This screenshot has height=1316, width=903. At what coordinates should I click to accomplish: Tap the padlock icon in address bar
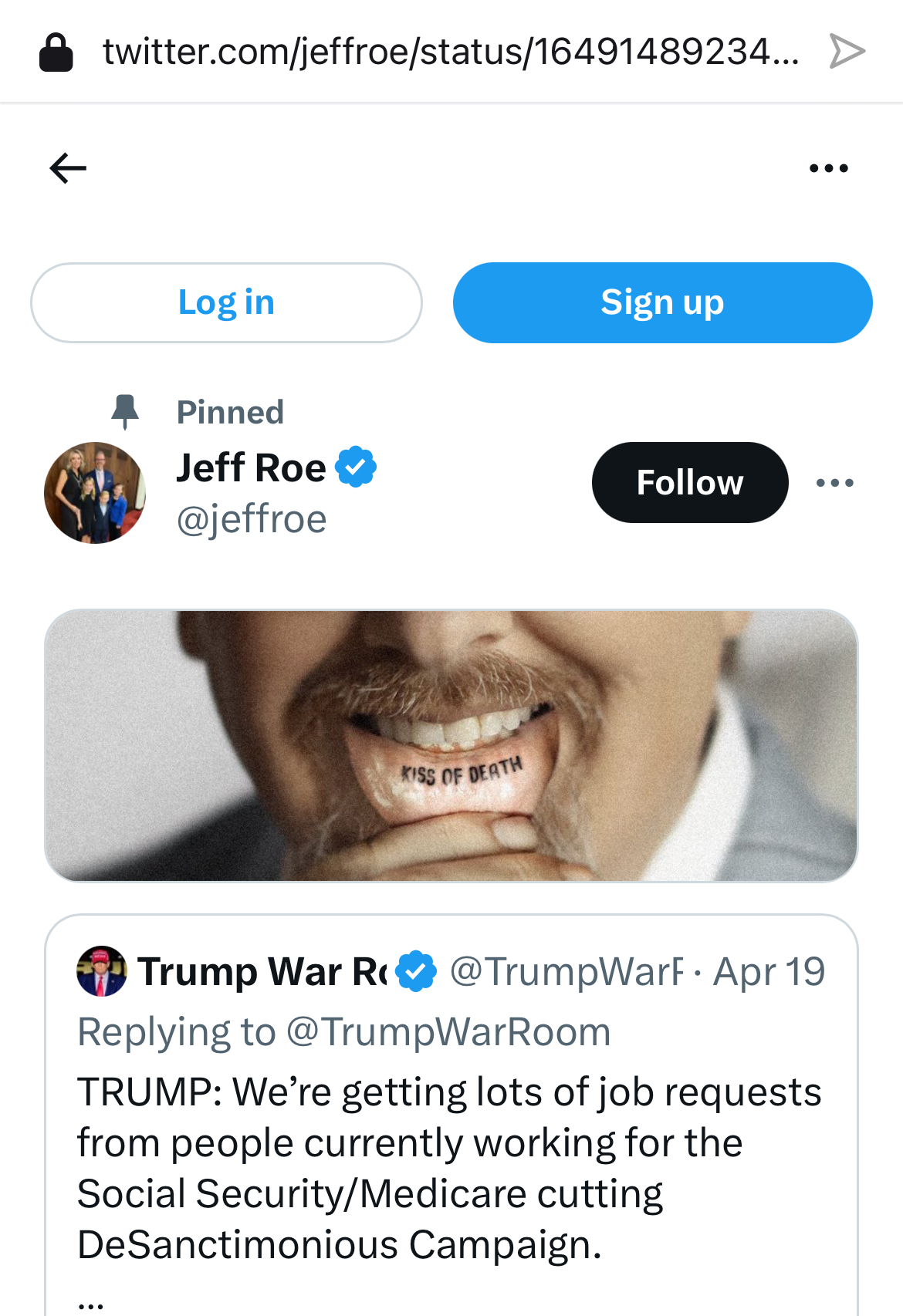pos(56,52)
